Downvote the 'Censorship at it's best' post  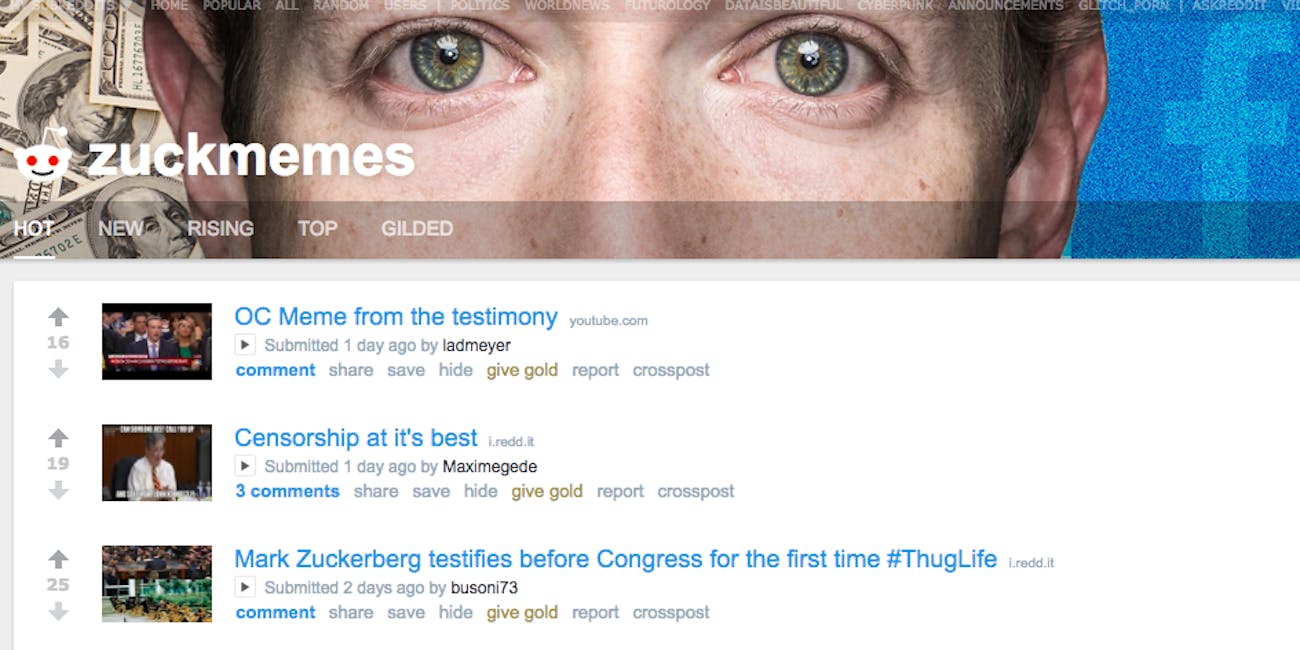pos(58,490)
